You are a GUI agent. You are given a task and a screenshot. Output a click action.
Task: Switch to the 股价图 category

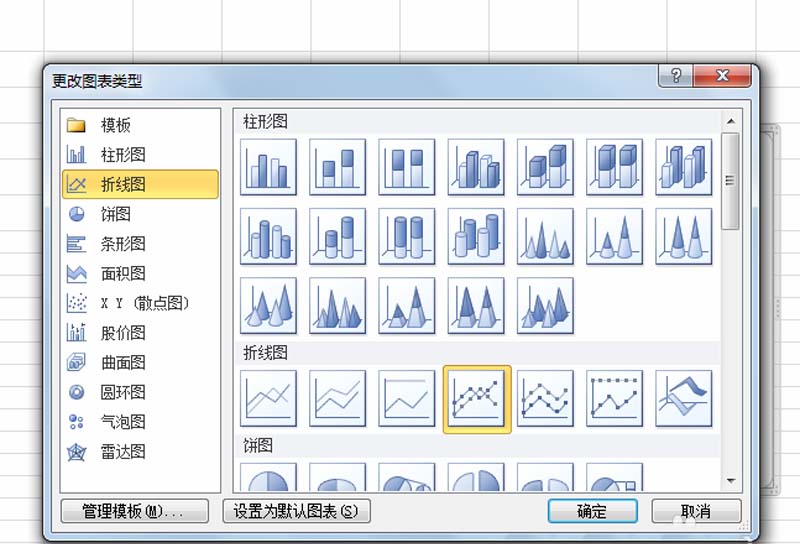[140, 333]
